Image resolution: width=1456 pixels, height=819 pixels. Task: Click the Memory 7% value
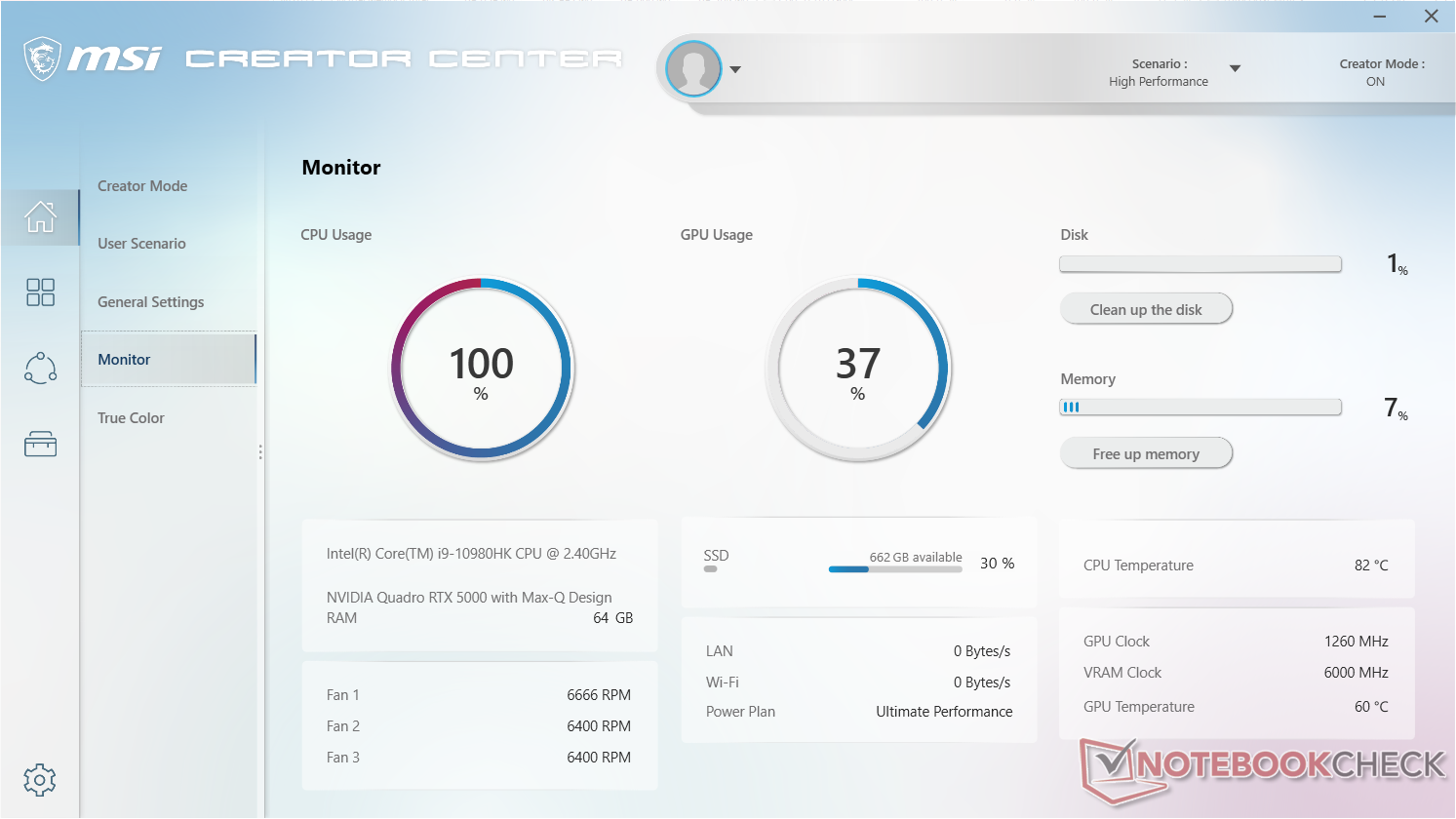click(x=1396, y=409)
